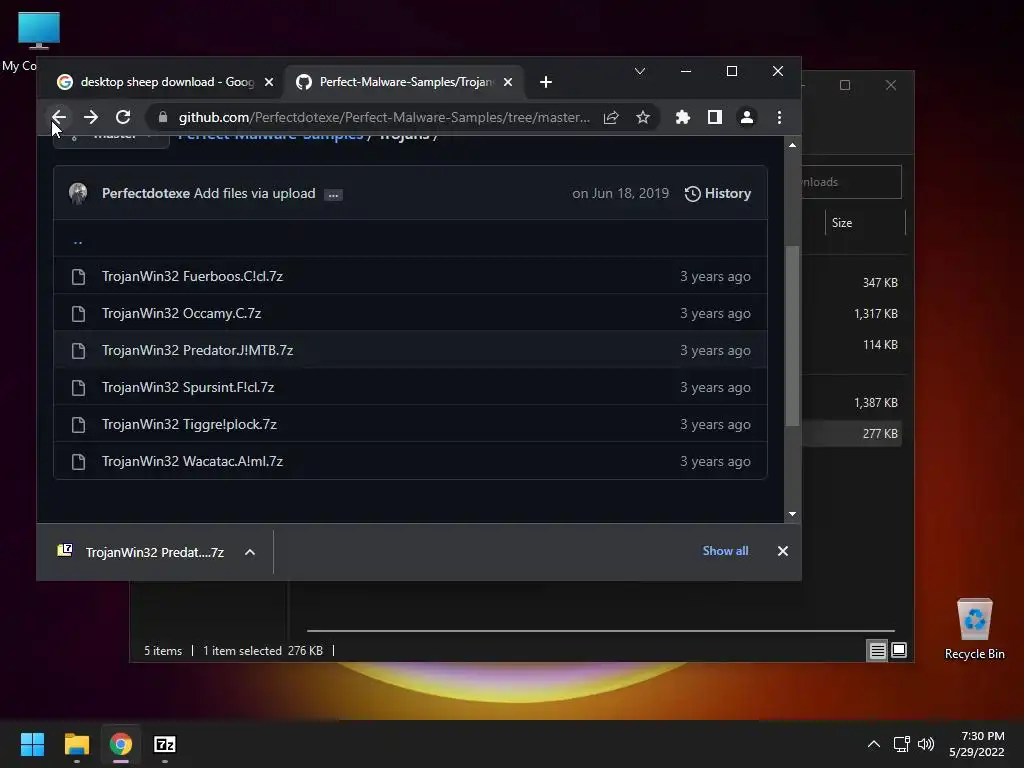Open a new Chrome tab
The height and width of the screenshot is (768, 1024).
click(546, 82)
